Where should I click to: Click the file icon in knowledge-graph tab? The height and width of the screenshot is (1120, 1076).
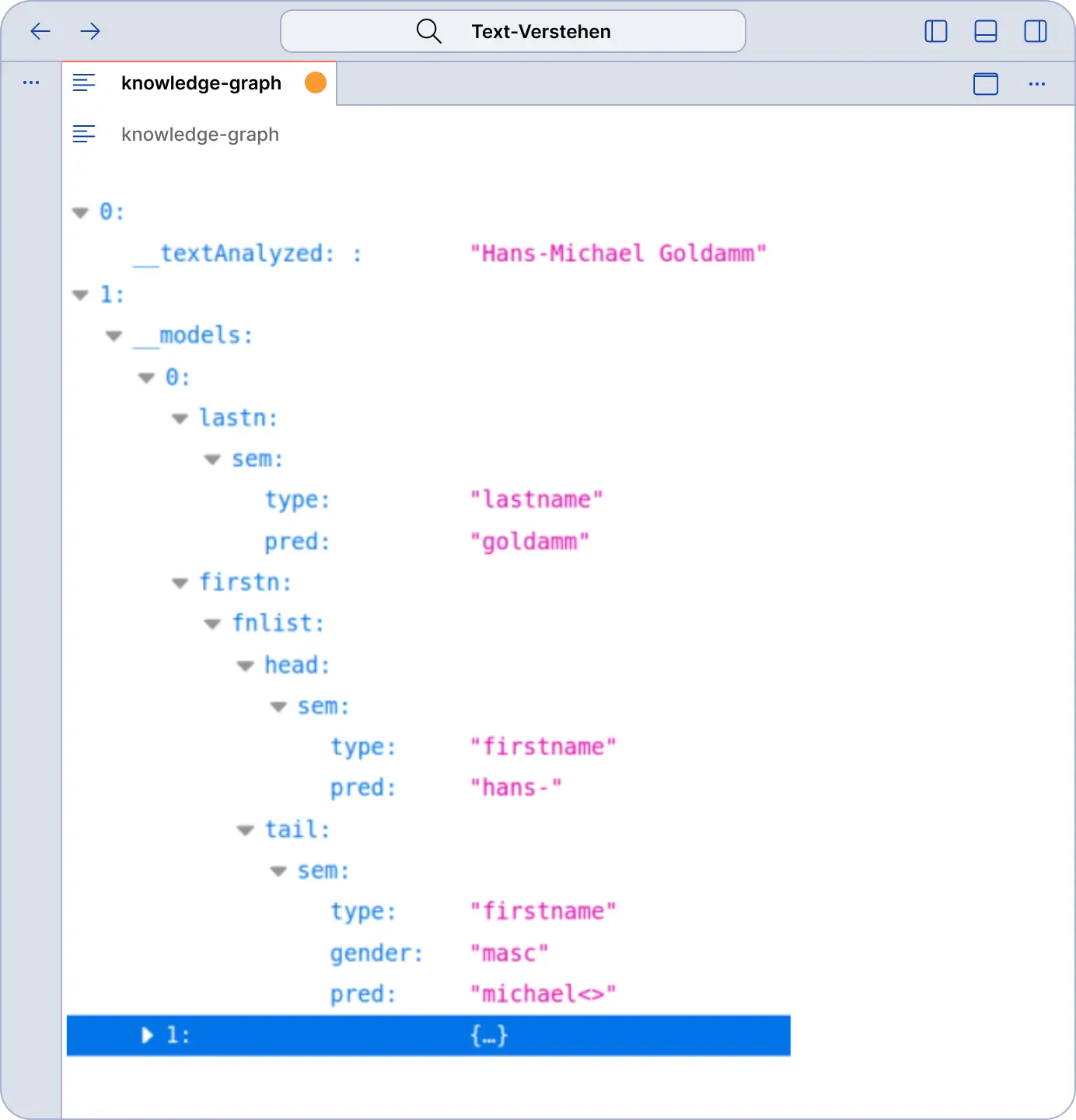coord(84,82)
